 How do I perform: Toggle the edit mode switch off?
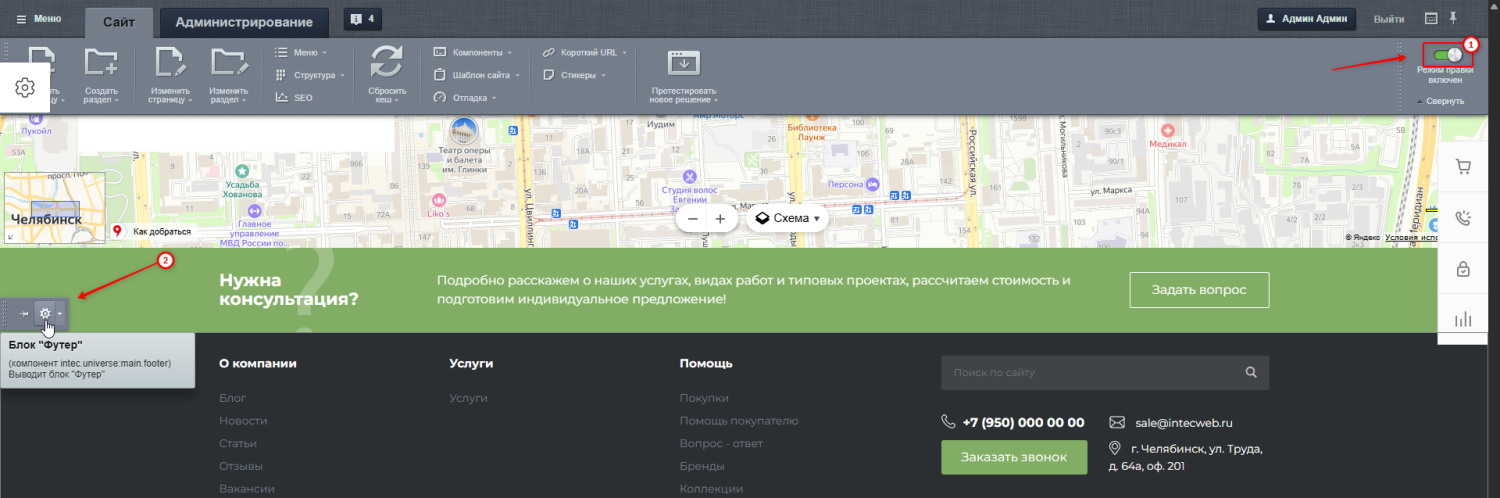coord(1446,55)
